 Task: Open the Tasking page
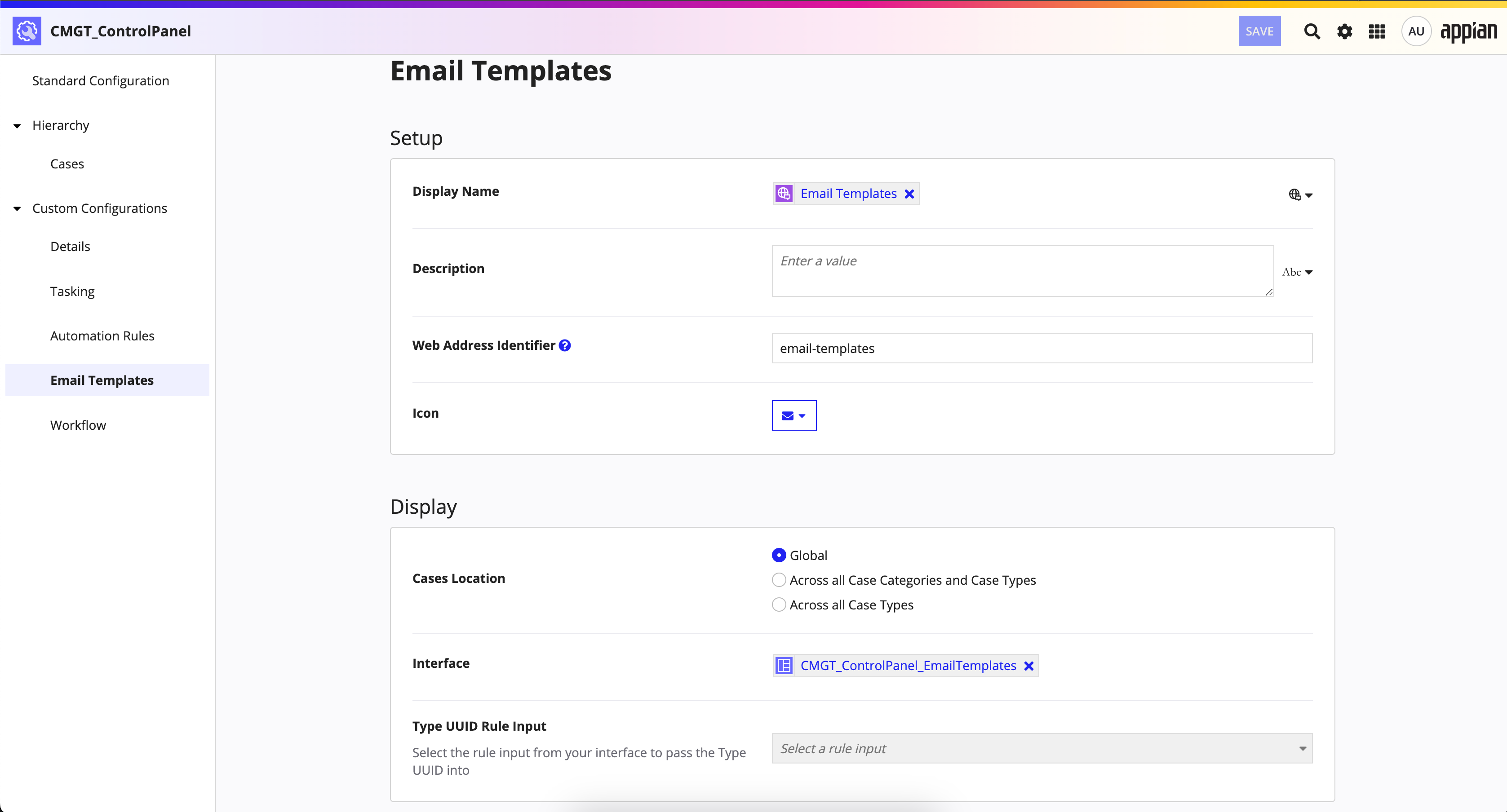click(72, 291)
